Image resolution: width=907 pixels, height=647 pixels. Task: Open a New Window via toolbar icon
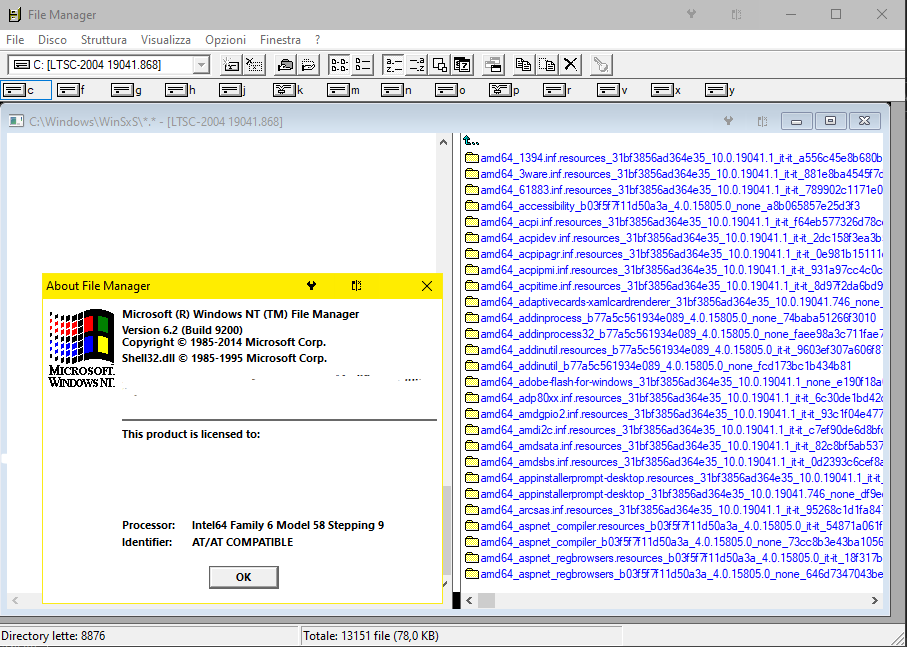(x=493, y=65)
